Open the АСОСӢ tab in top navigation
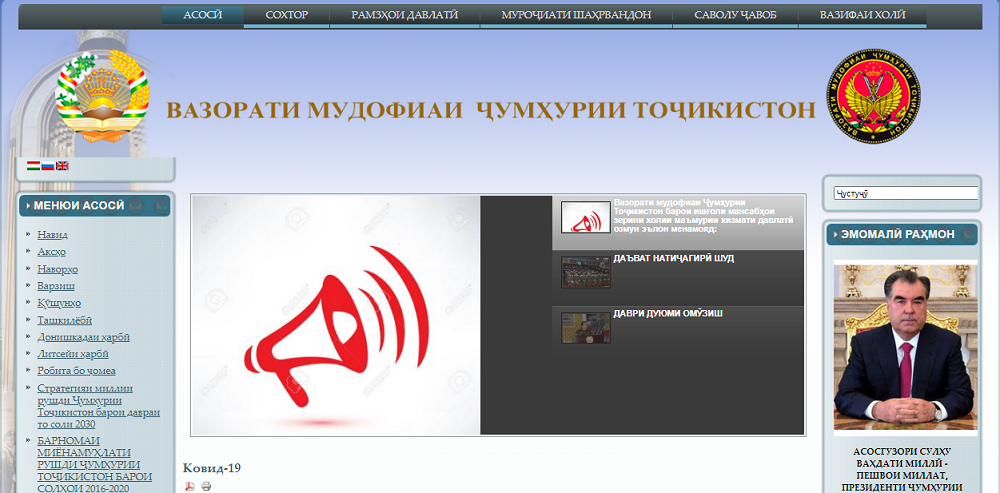1000x493 pixels. pyautogui.click(x=202, y=15)
